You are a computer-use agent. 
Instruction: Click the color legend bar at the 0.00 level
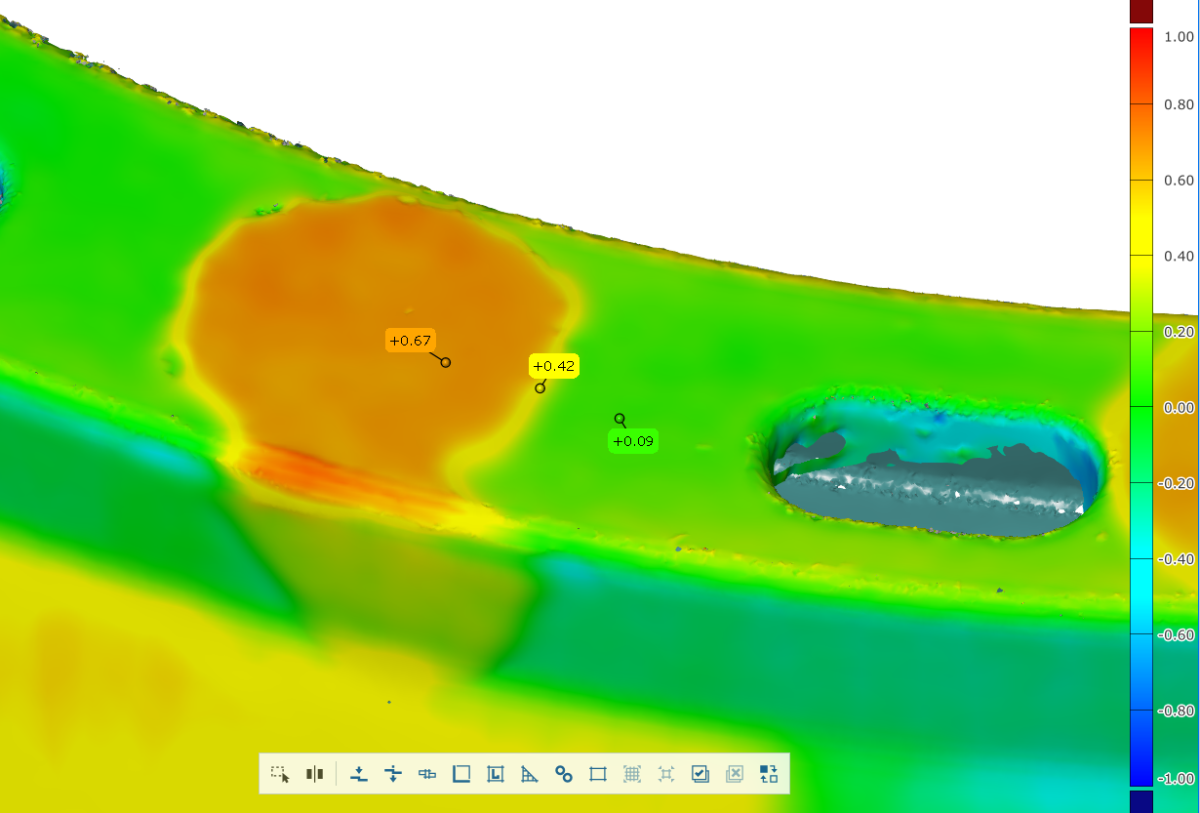point(1141,407)
